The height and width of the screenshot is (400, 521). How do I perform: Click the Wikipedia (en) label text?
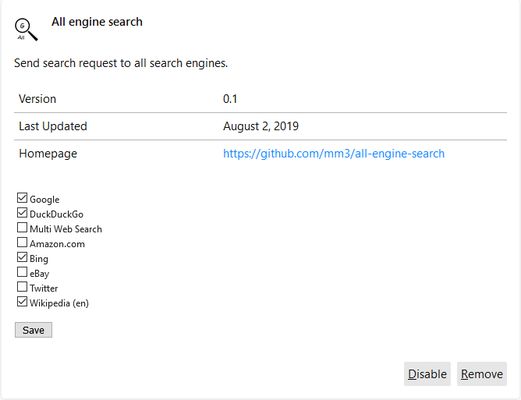(x=59, y=303)
